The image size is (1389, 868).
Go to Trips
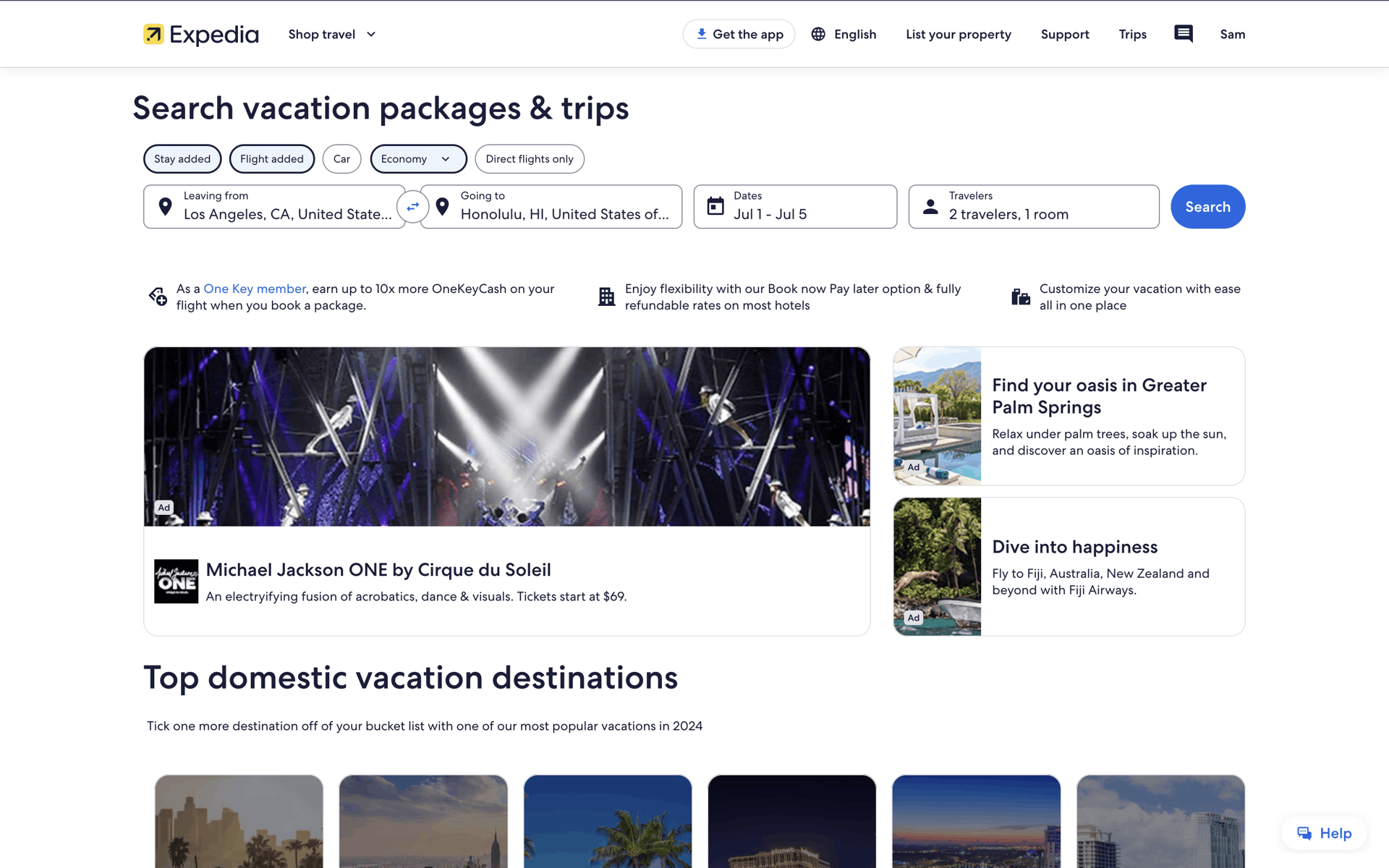tap(1133, 34)
